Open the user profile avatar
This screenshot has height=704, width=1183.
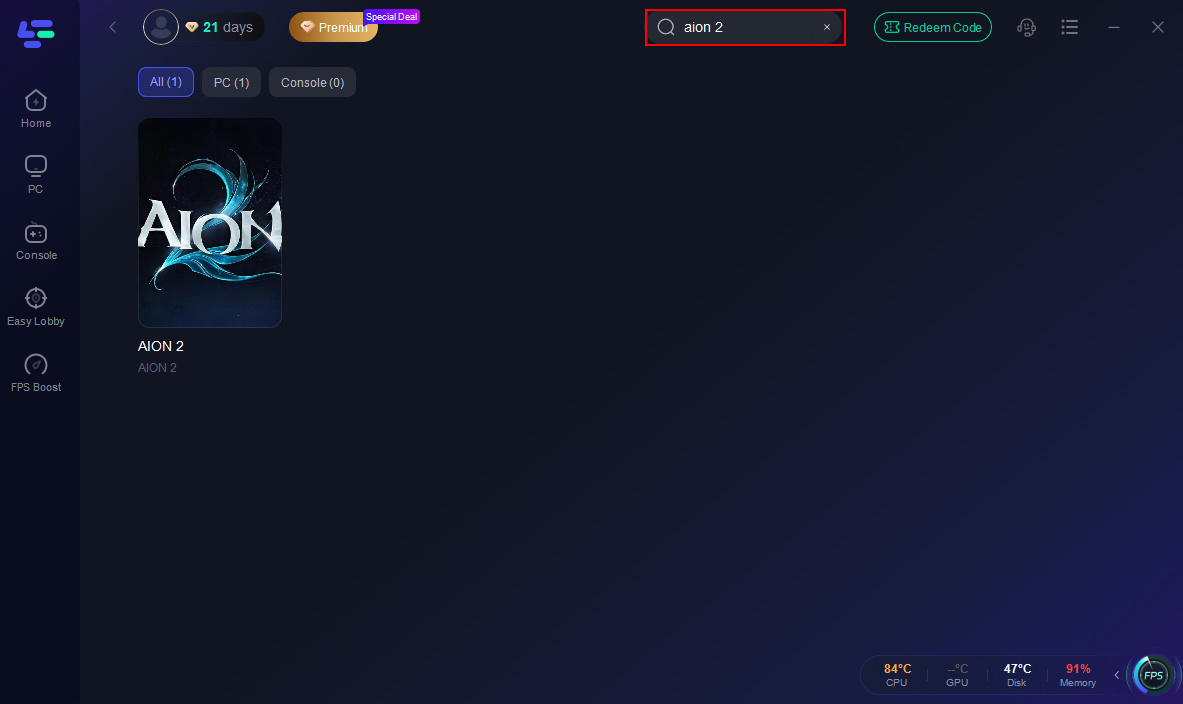[x=161, y=27]
